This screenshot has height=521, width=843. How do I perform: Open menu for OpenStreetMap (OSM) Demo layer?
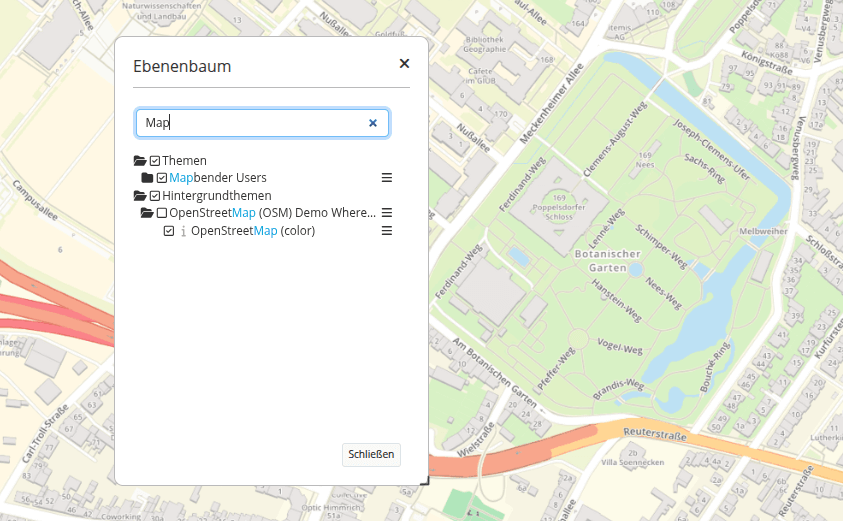(387, 213)
